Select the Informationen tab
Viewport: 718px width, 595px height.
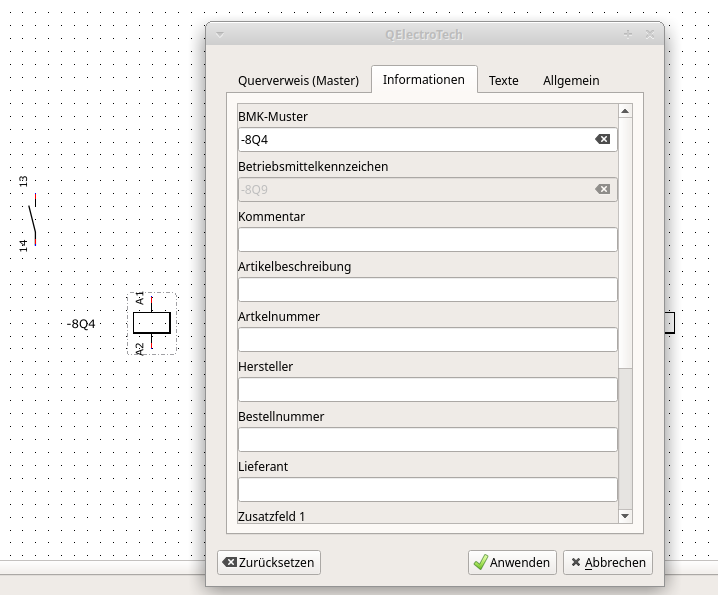pos(423,79)
